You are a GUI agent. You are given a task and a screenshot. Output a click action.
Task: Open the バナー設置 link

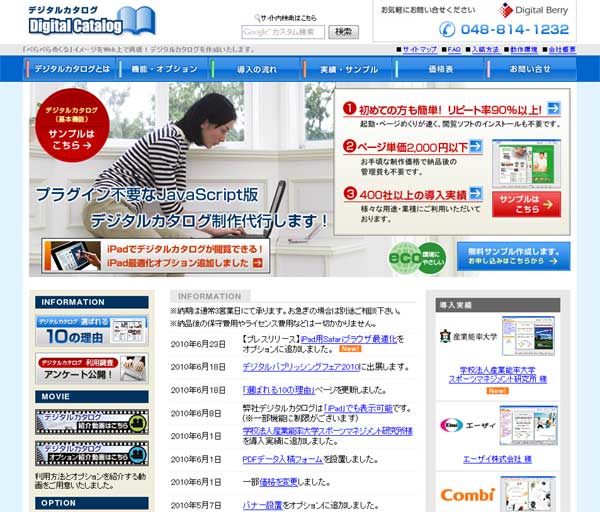(262, 505)
